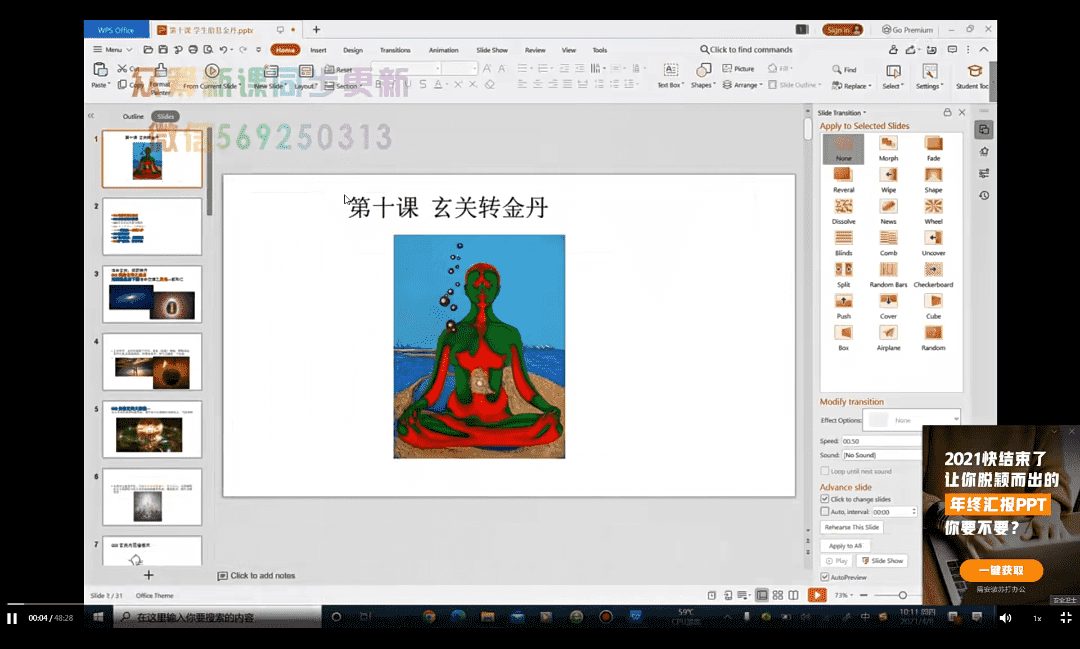Expand the Shapes dropdown in ribbon
1080x649 pixels.
[703, 85]
